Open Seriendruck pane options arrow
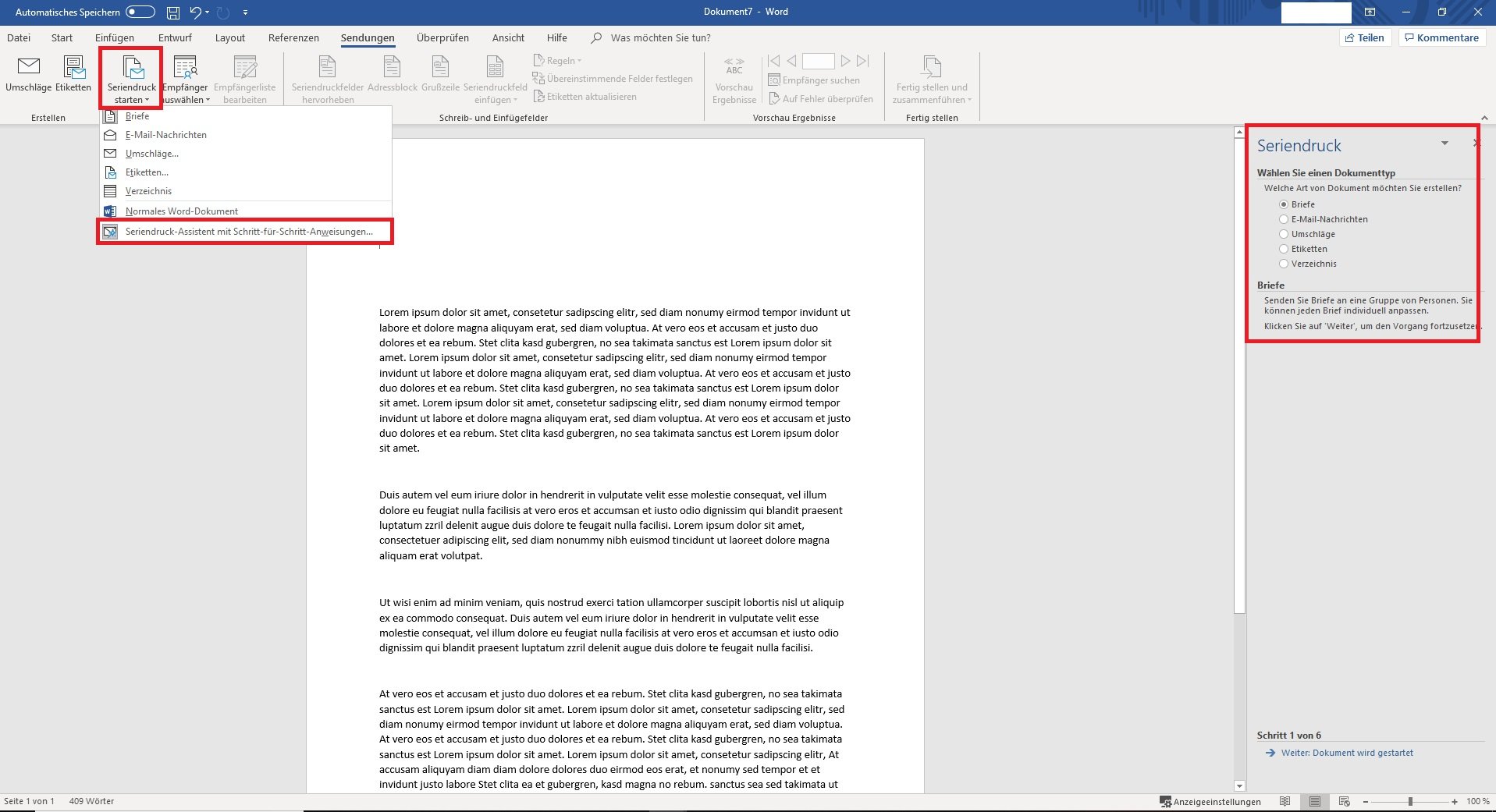Viewport: 1496px width, 812px height. [1444, 144]
